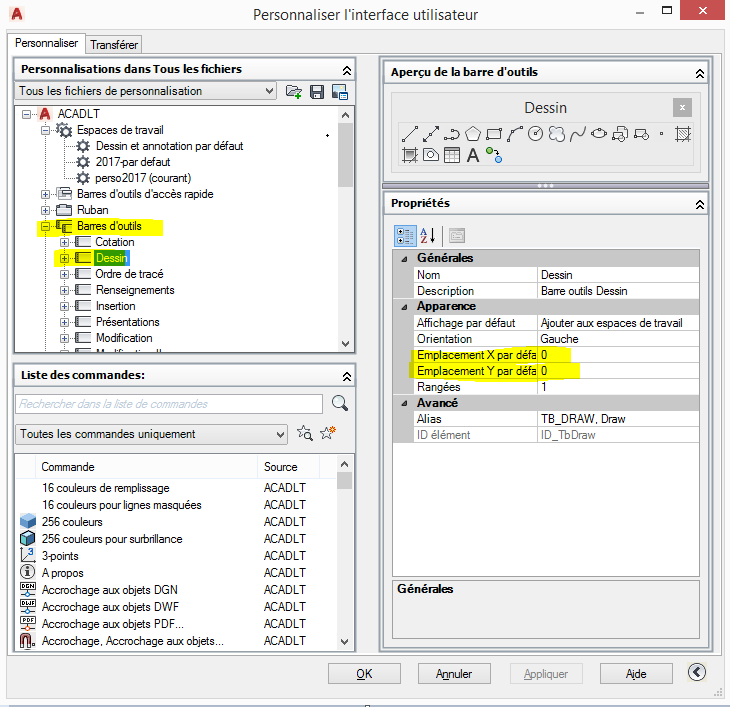Select the Insert block tool icon

620,134
